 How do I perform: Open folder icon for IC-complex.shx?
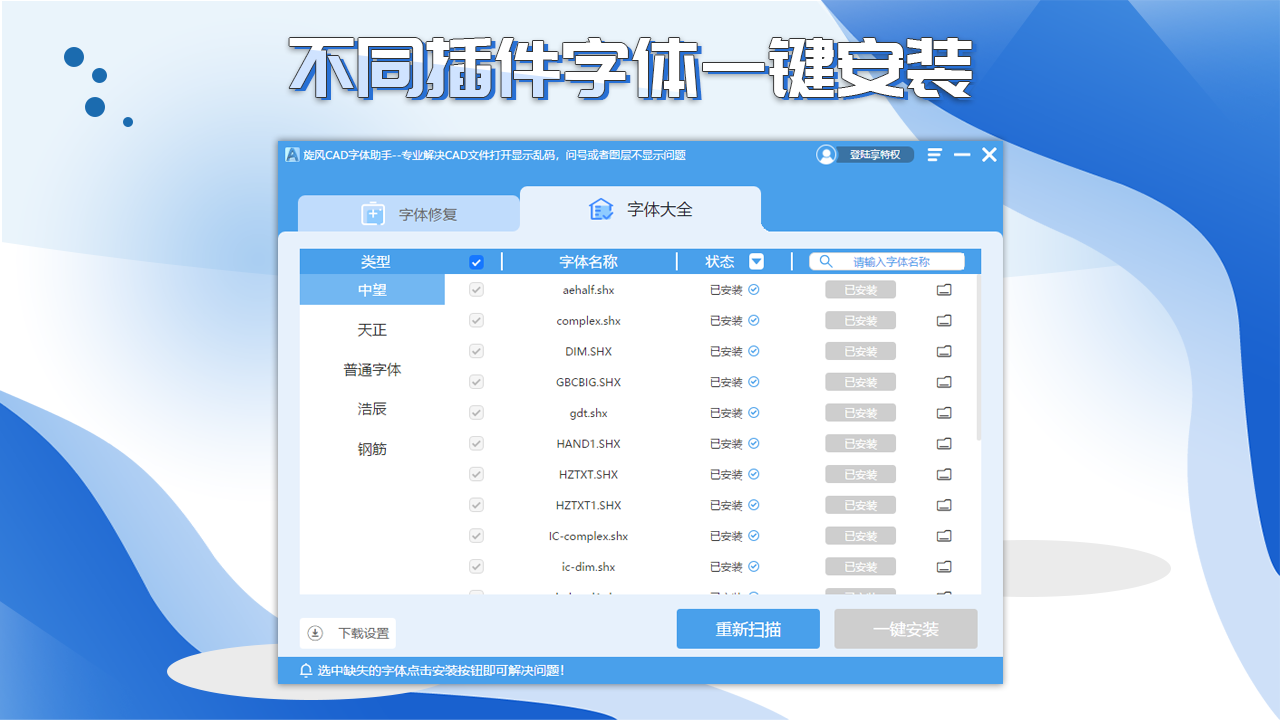[x=944, y=536]
